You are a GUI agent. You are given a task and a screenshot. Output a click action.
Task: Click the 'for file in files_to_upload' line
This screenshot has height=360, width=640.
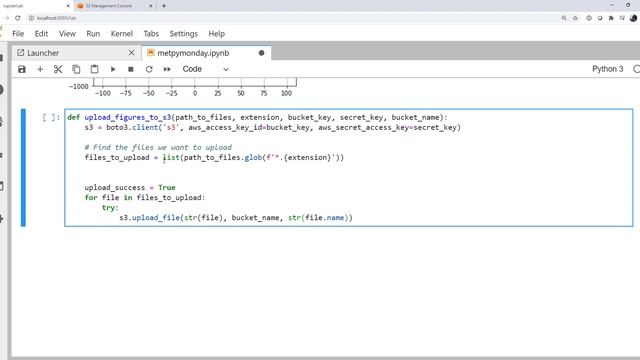point(145,198)
